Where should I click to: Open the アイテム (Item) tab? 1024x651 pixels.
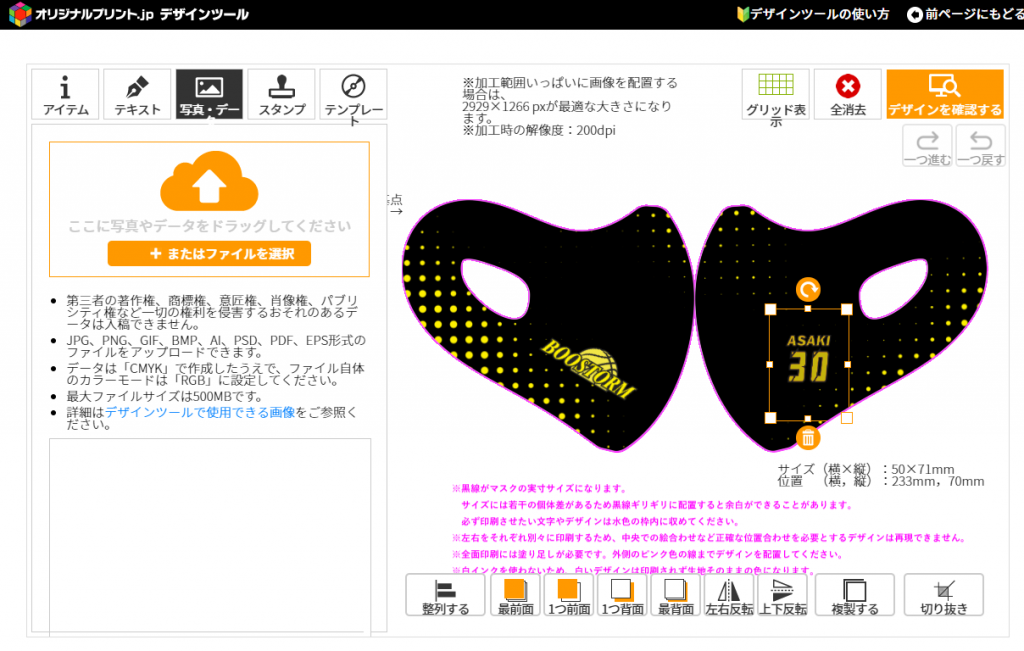coord(65,95)
